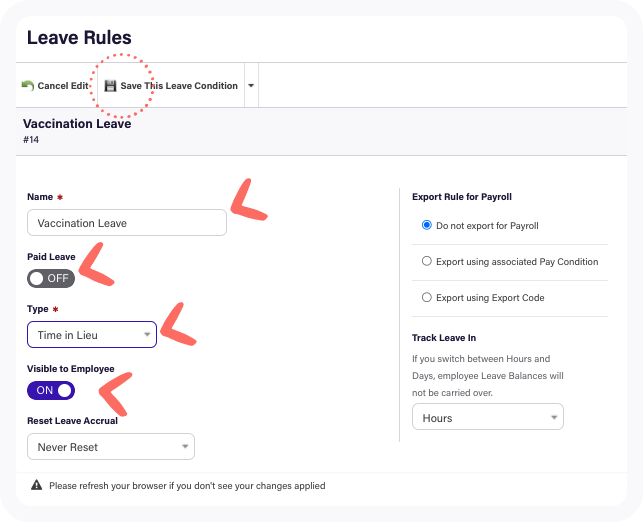Click the Type dropdown arrow icon
The image size is (643, 522).
pyautogui.click(x=147, y=335)
